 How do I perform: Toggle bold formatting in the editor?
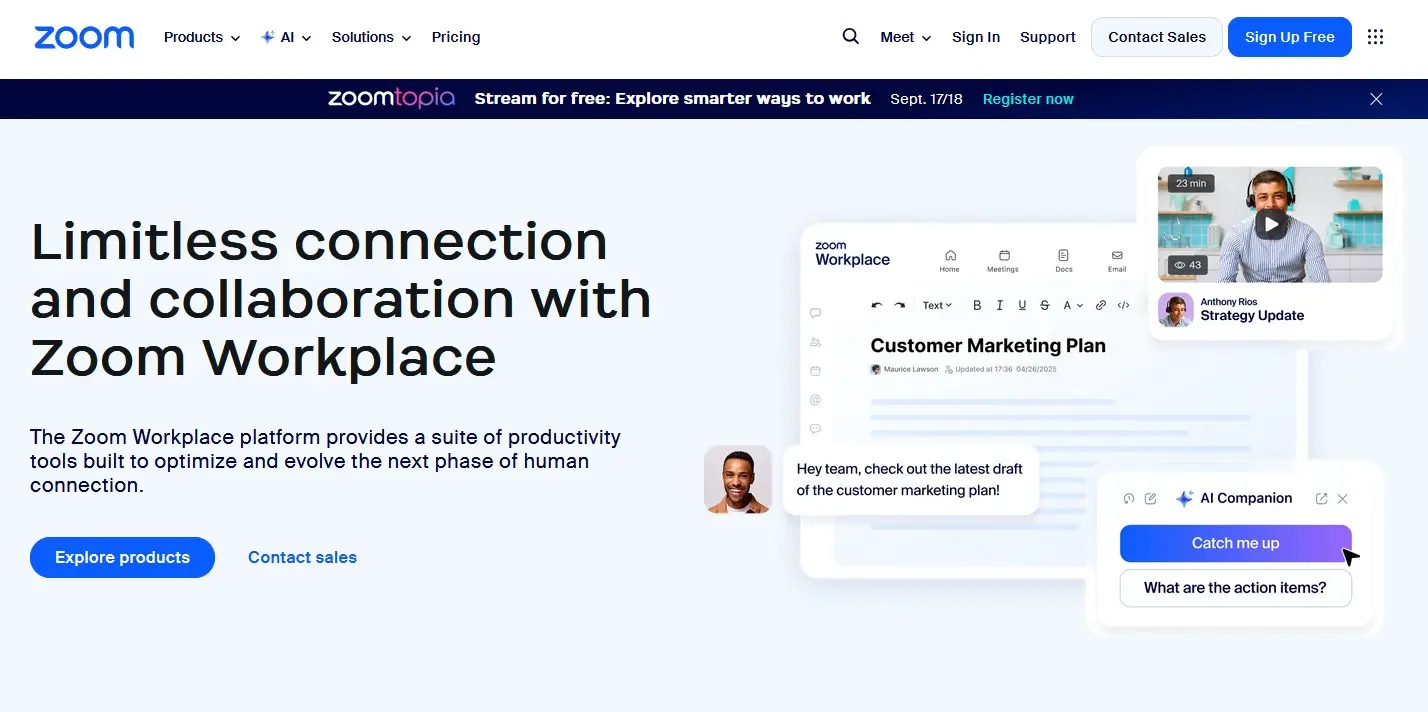click(977, 305)
